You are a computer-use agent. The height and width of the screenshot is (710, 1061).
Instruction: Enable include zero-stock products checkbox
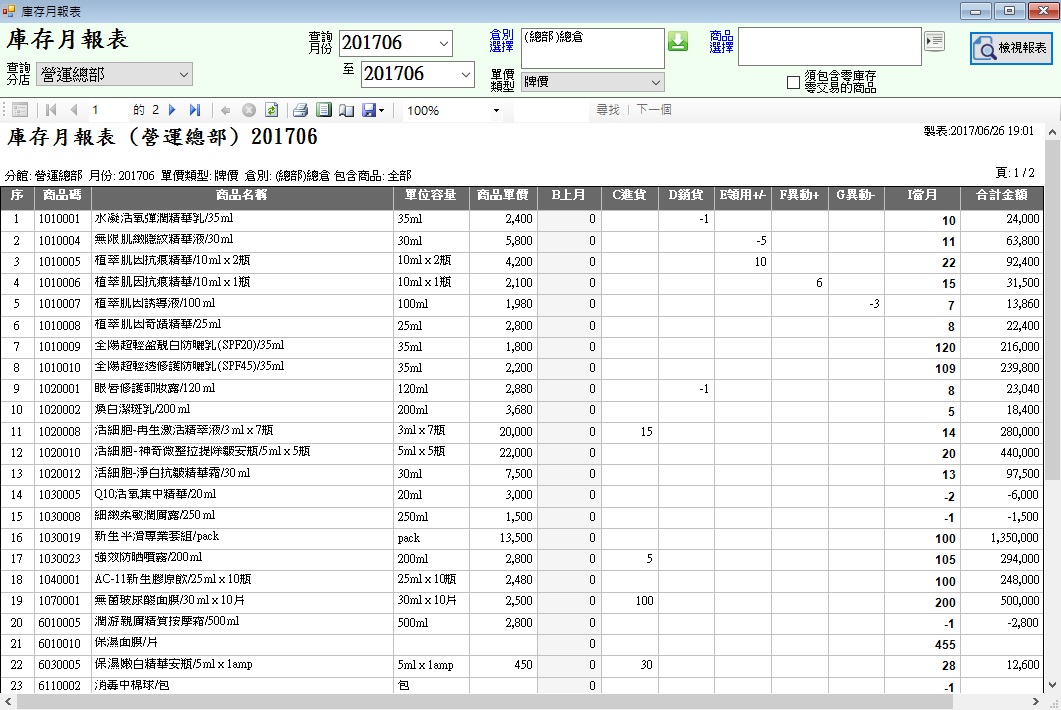tap(794, 82)
